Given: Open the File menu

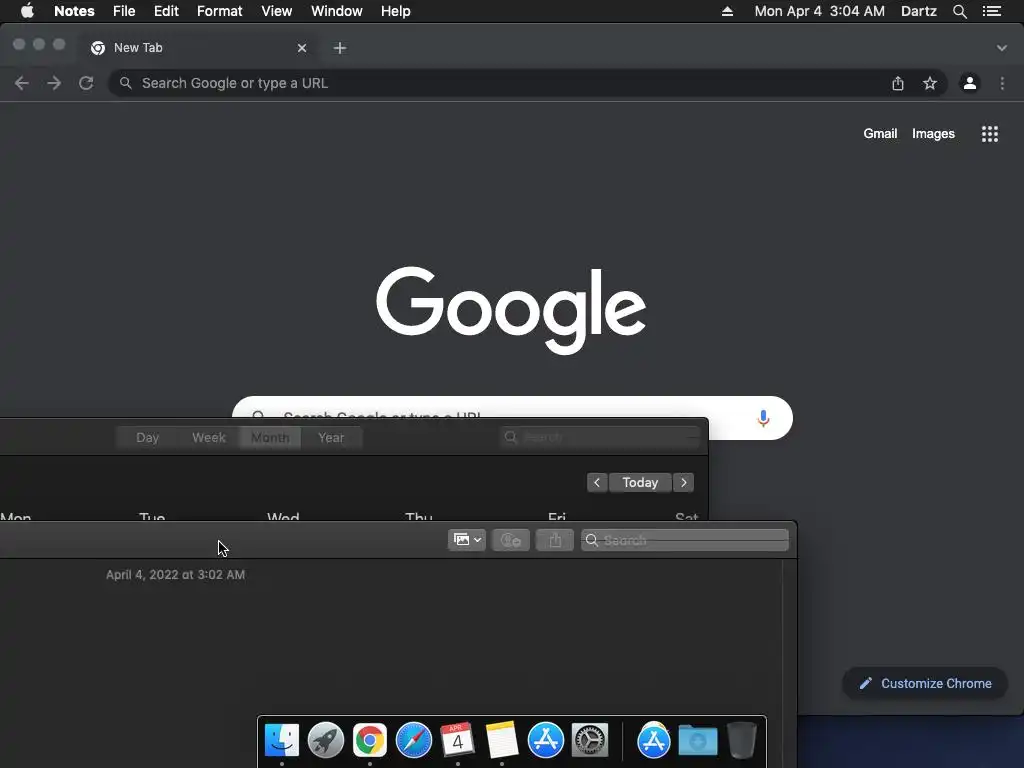Looking at the screenshot, I should click(x=123, y=11).
